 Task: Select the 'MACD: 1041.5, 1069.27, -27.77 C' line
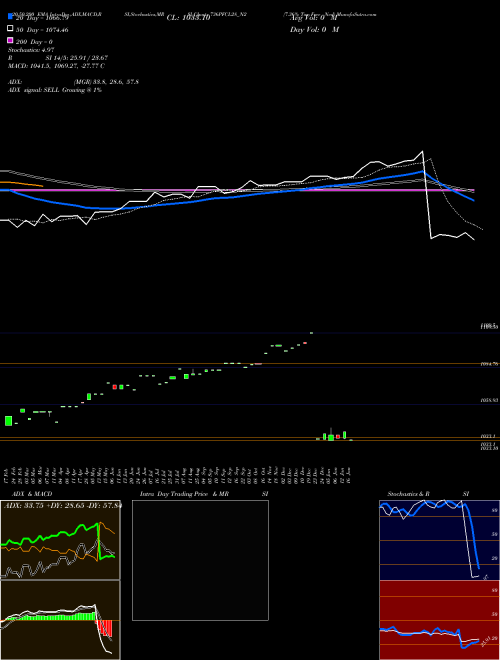[x=56, y=66]
